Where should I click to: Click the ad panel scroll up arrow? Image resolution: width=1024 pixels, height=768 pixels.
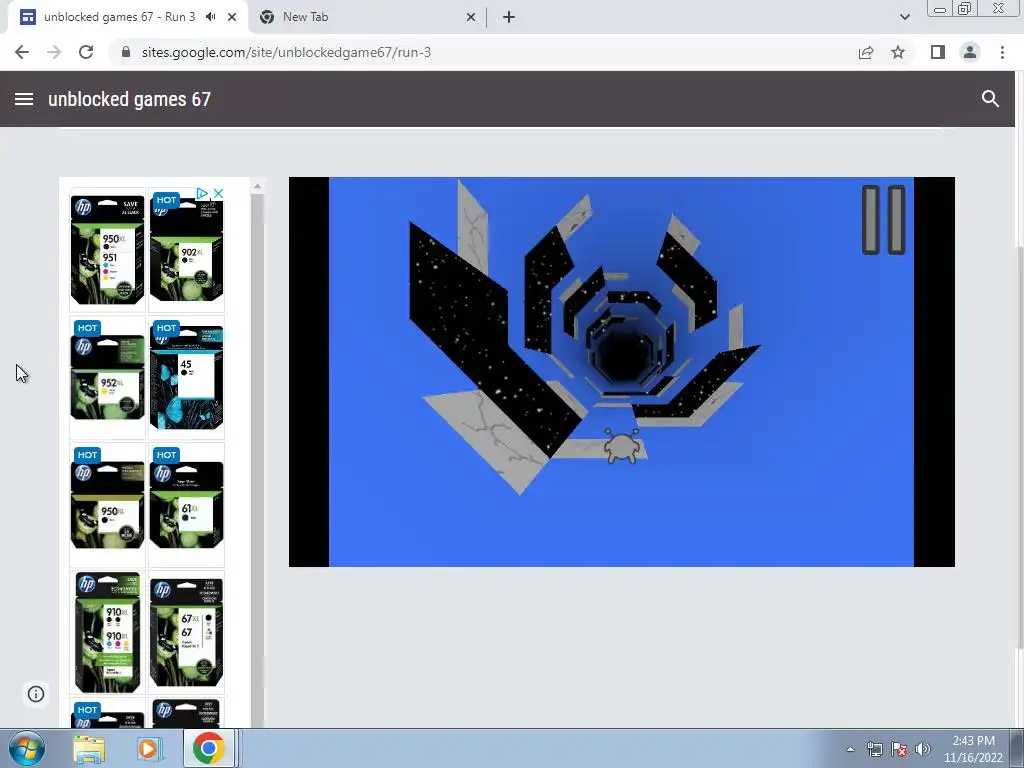coord(257,187)
